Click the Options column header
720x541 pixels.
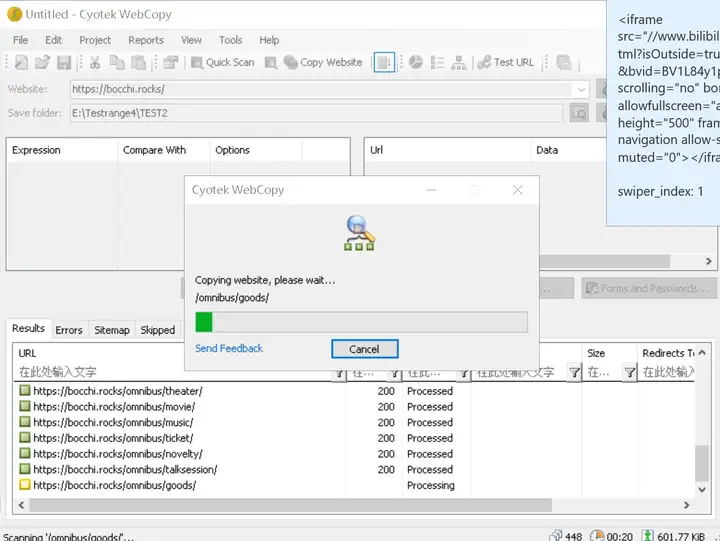click(x=256, y=150)
